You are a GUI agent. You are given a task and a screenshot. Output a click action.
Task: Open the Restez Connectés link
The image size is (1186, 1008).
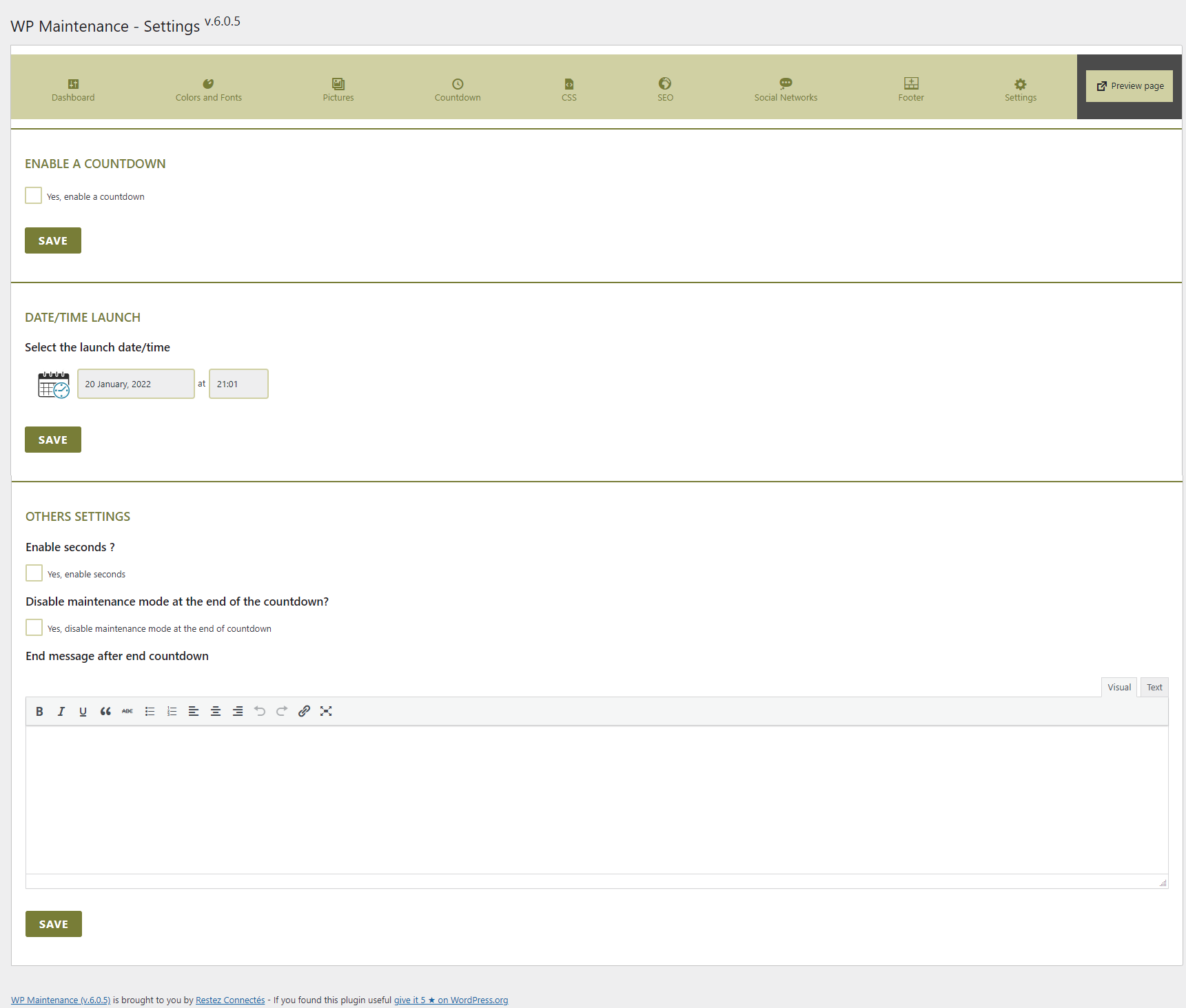tap(230, 1000)
